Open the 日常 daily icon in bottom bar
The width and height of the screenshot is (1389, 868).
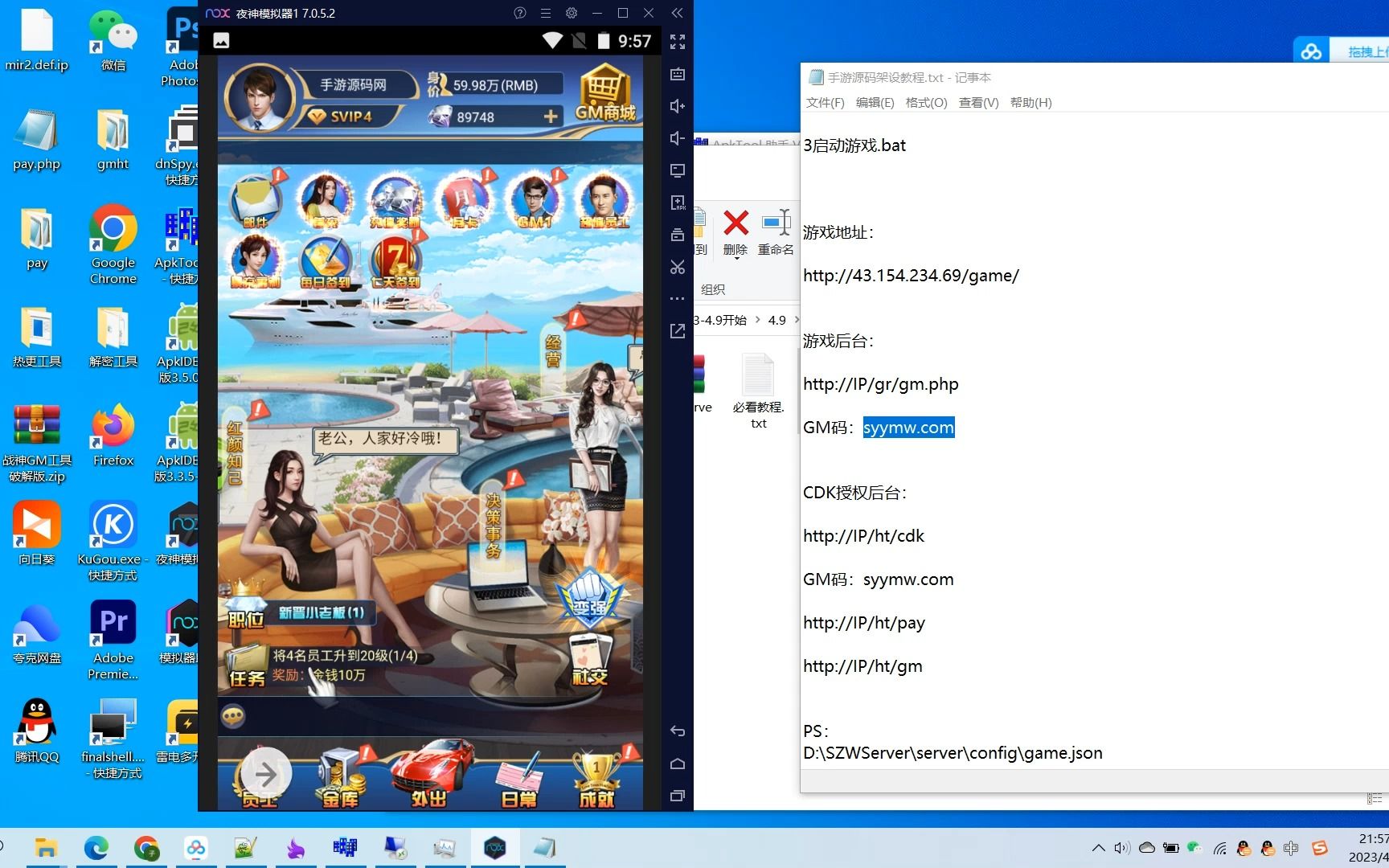519,778
